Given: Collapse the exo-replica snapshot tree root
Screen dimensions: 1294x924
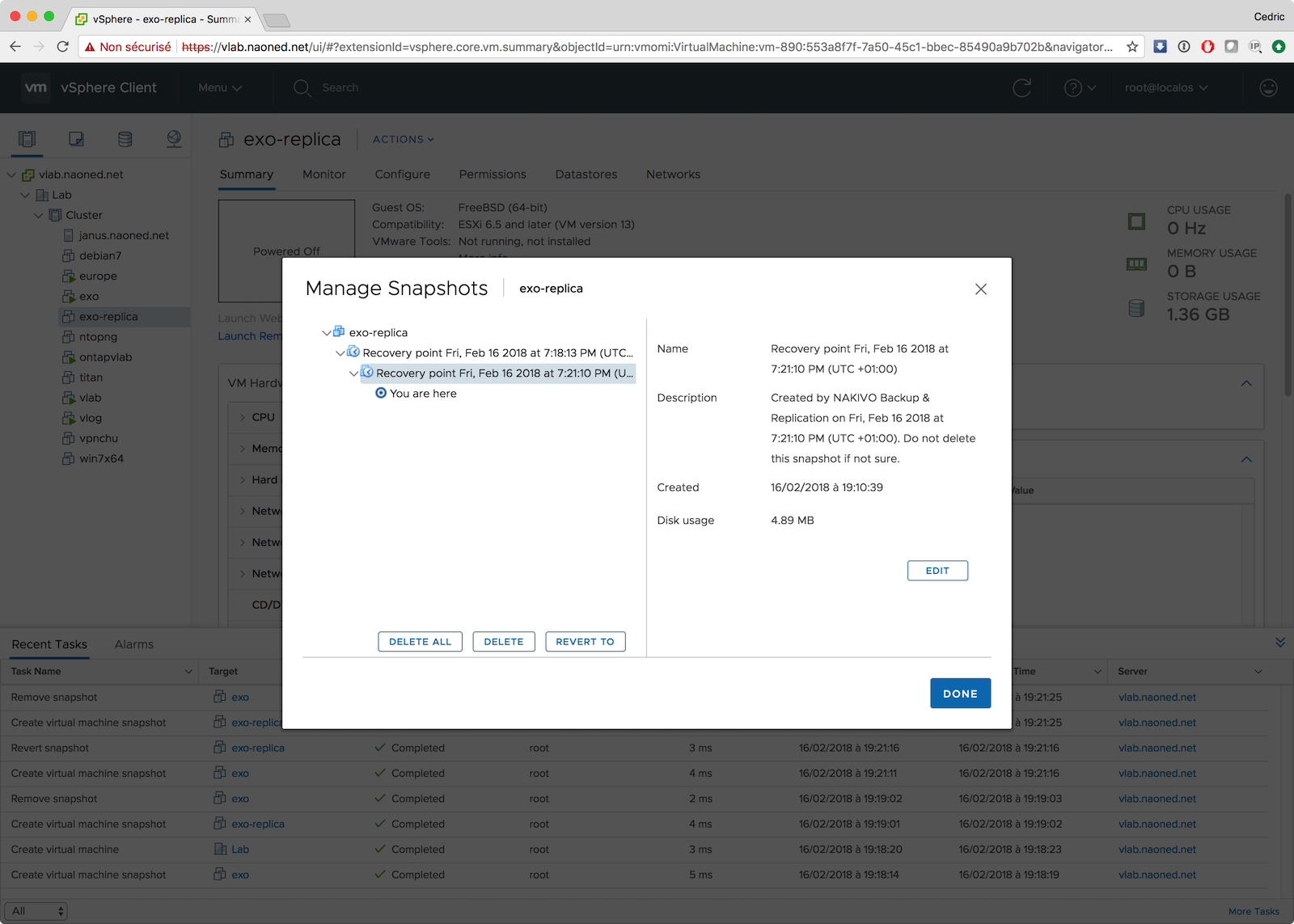Looking at the screenshot, I should point(327,333).
